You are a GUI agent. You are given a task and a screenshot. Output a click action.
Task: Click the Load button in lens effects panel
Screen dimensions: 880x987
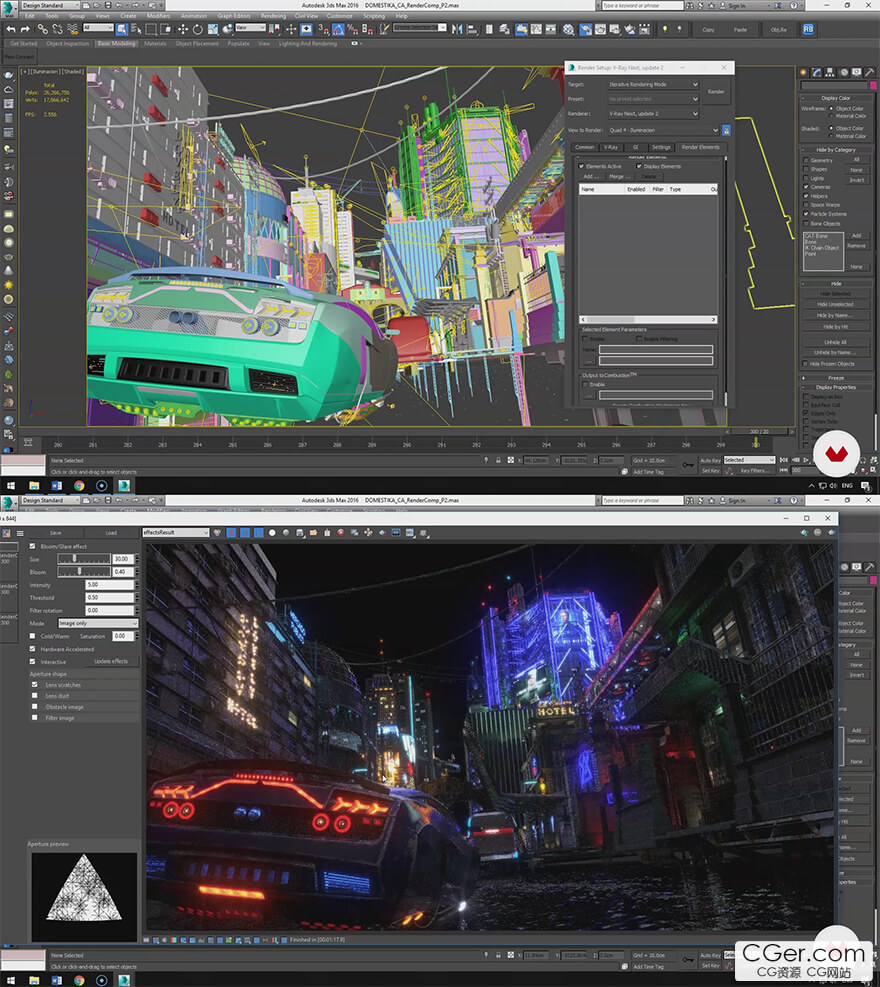[x=111, y=533]
